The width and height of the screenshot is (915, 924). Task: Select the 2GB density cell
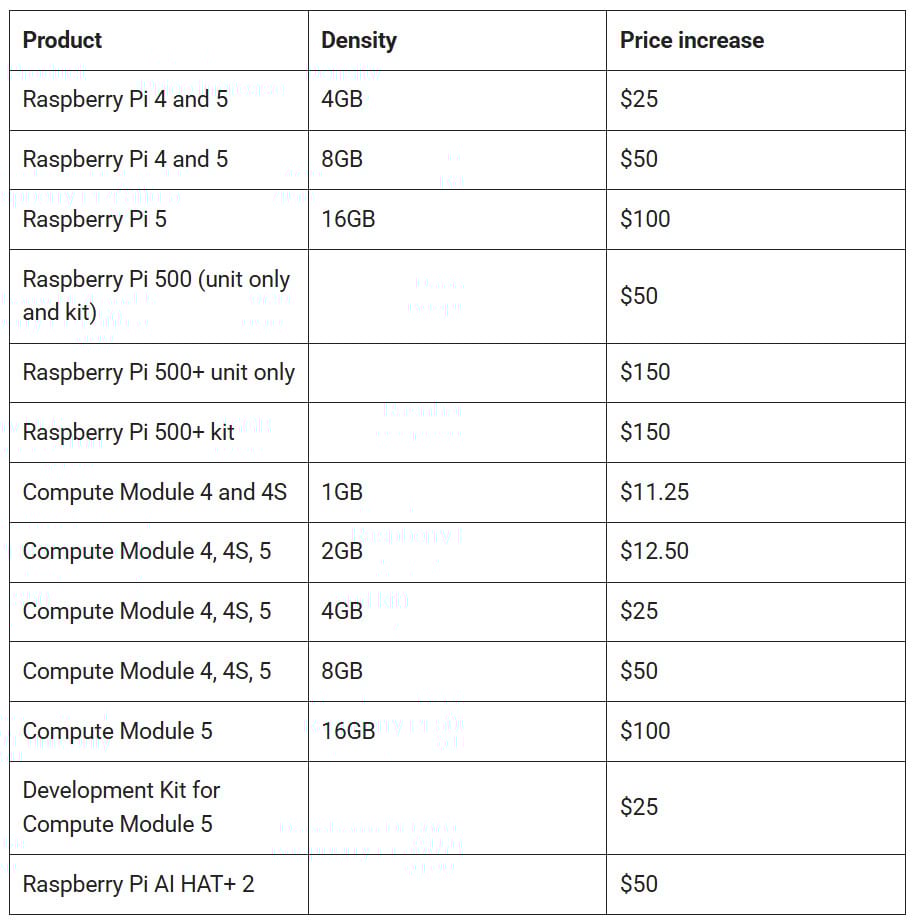click(x=342, y=551)
